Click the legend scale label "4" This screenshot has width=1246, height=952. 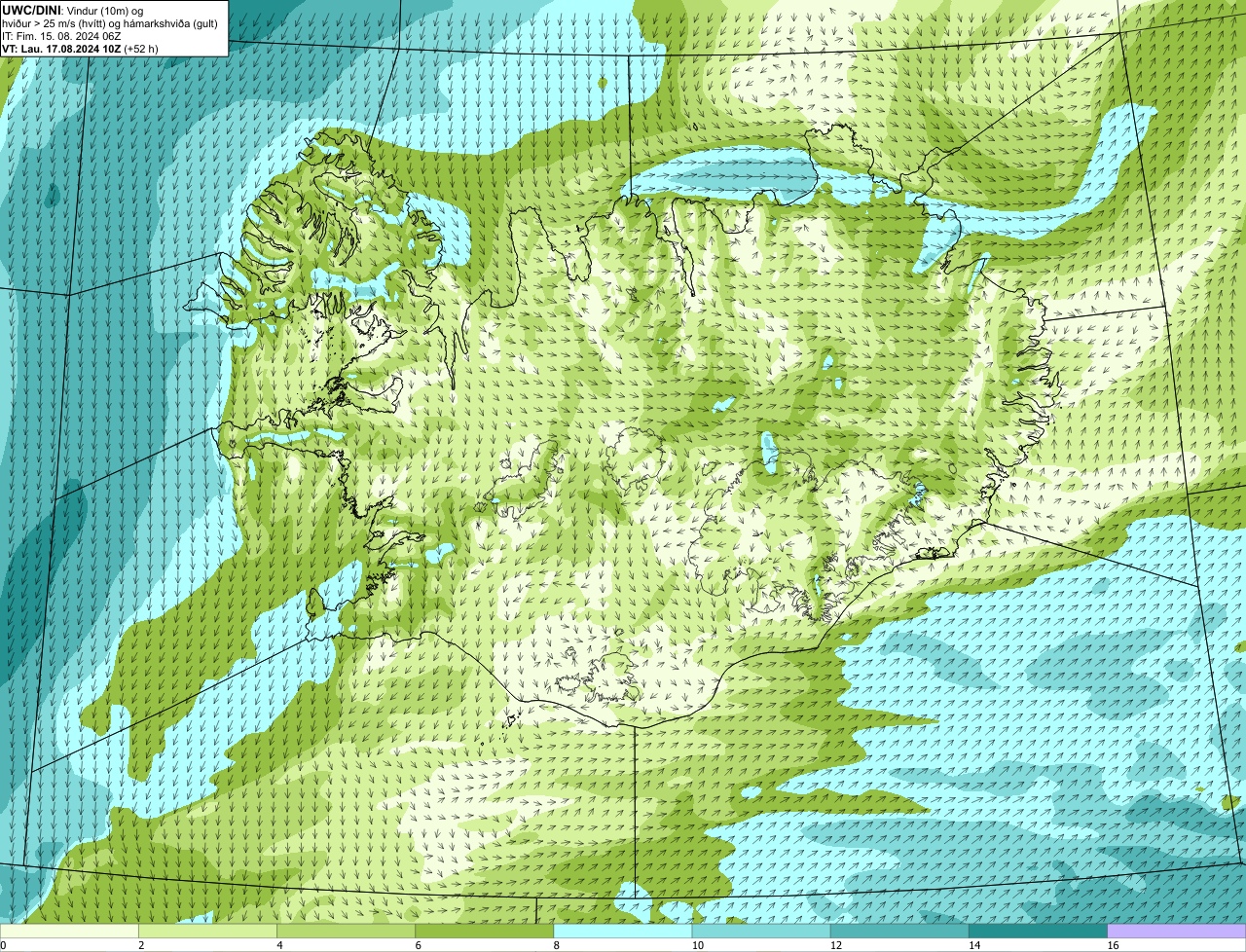click(x=279, y=945)
